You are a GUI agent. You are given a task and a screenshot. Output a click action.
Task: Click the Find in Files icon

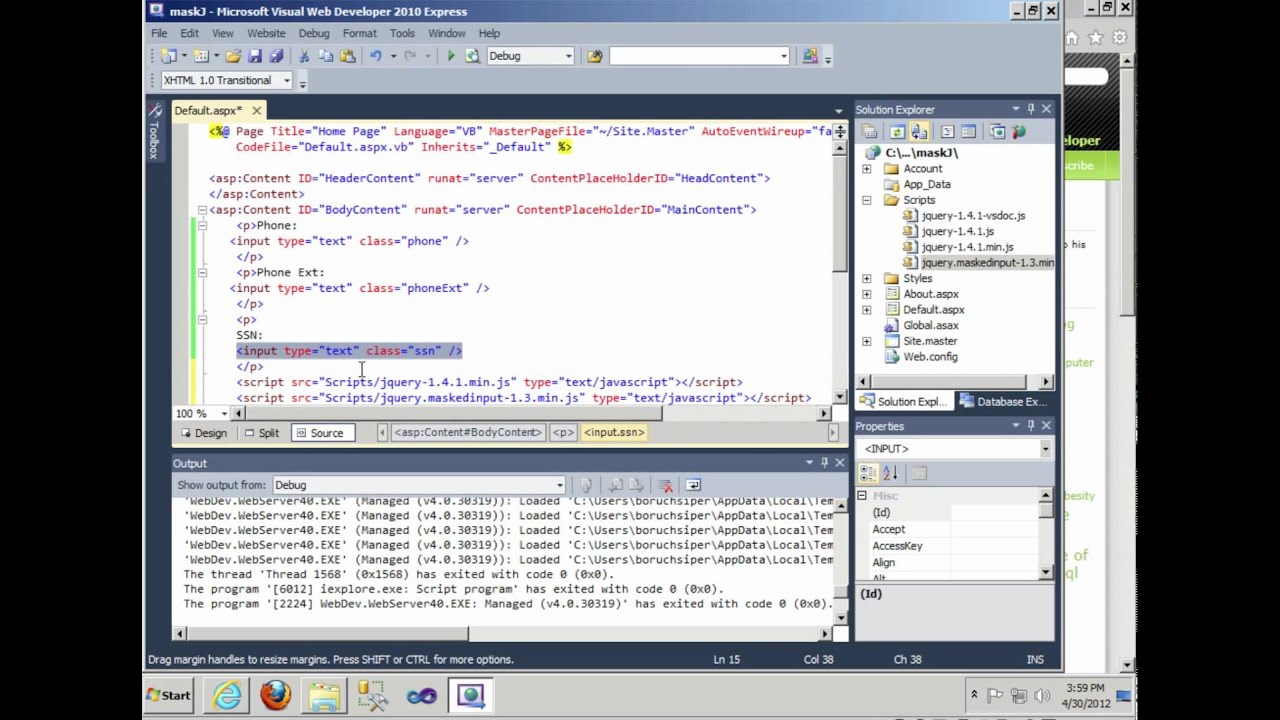point(595,56)
